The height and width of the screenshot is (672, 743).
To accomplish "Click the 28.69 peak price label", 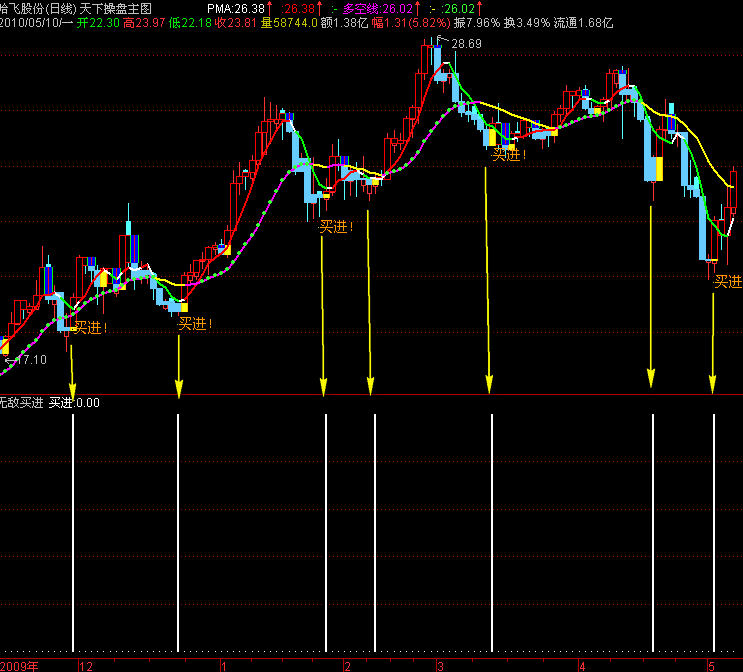I will (466, 44).
